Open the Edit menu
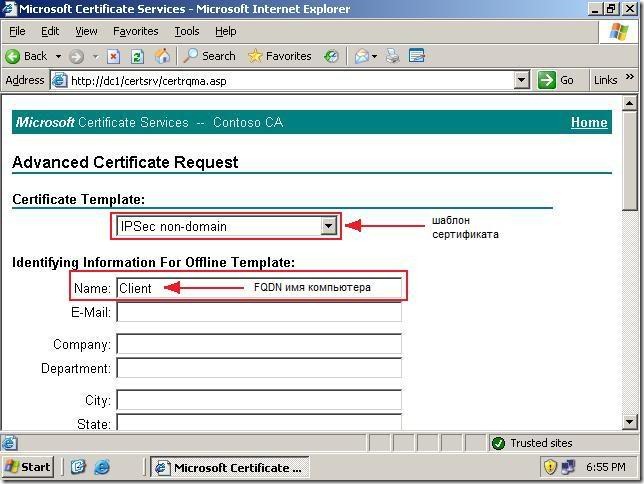The image size is (644, 484). click(50, 31)
